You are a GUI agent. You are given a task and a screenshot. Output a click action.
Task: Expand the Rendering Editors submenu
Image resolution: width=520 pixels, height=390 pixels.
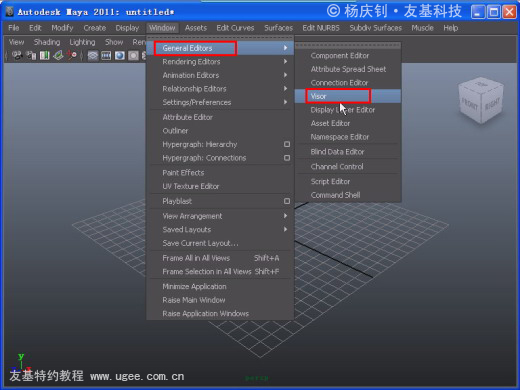click(220, 62)
